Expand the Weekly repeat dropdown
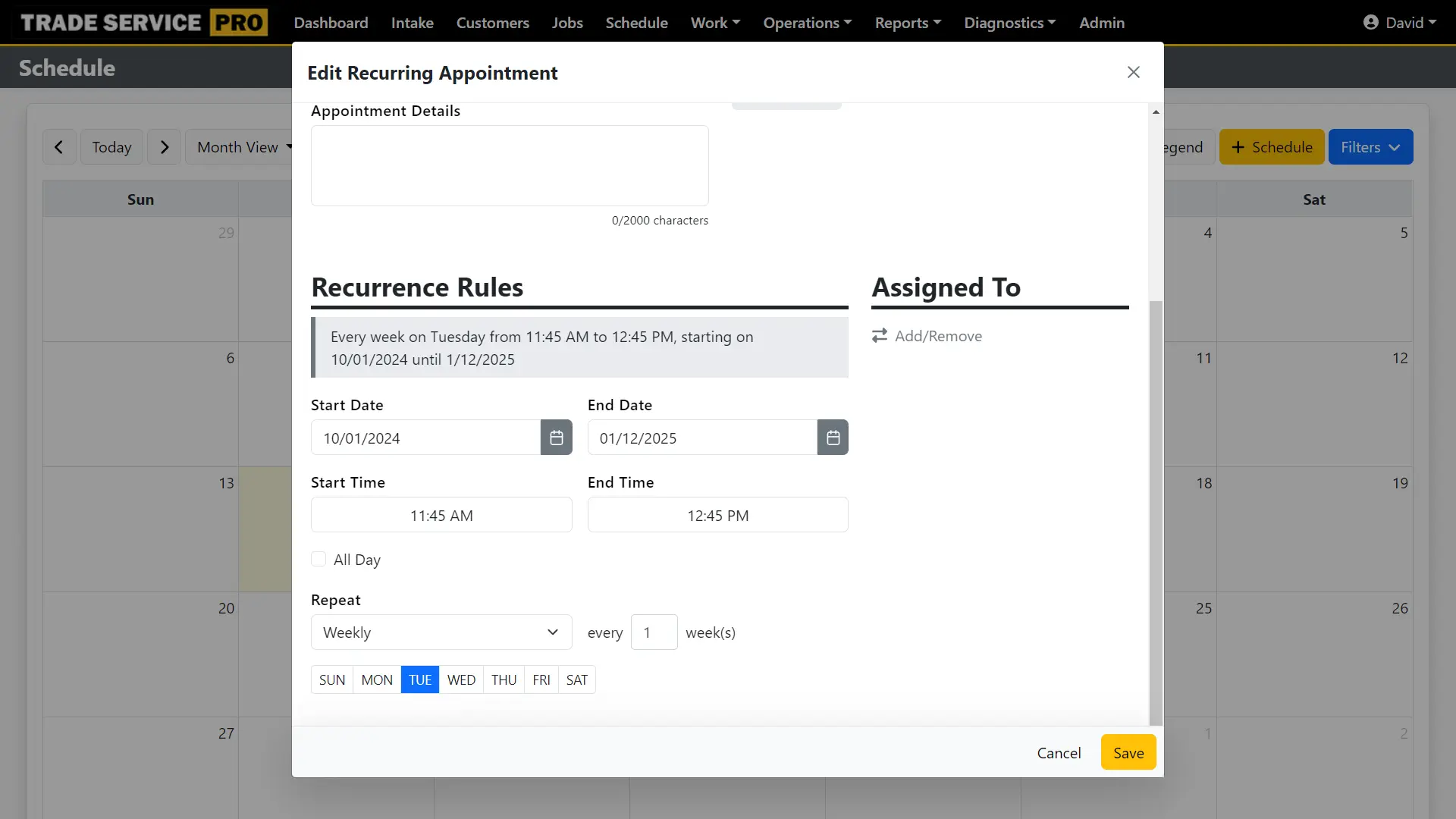Viewport: 1456px width, 819px height. tap(441, 631)
